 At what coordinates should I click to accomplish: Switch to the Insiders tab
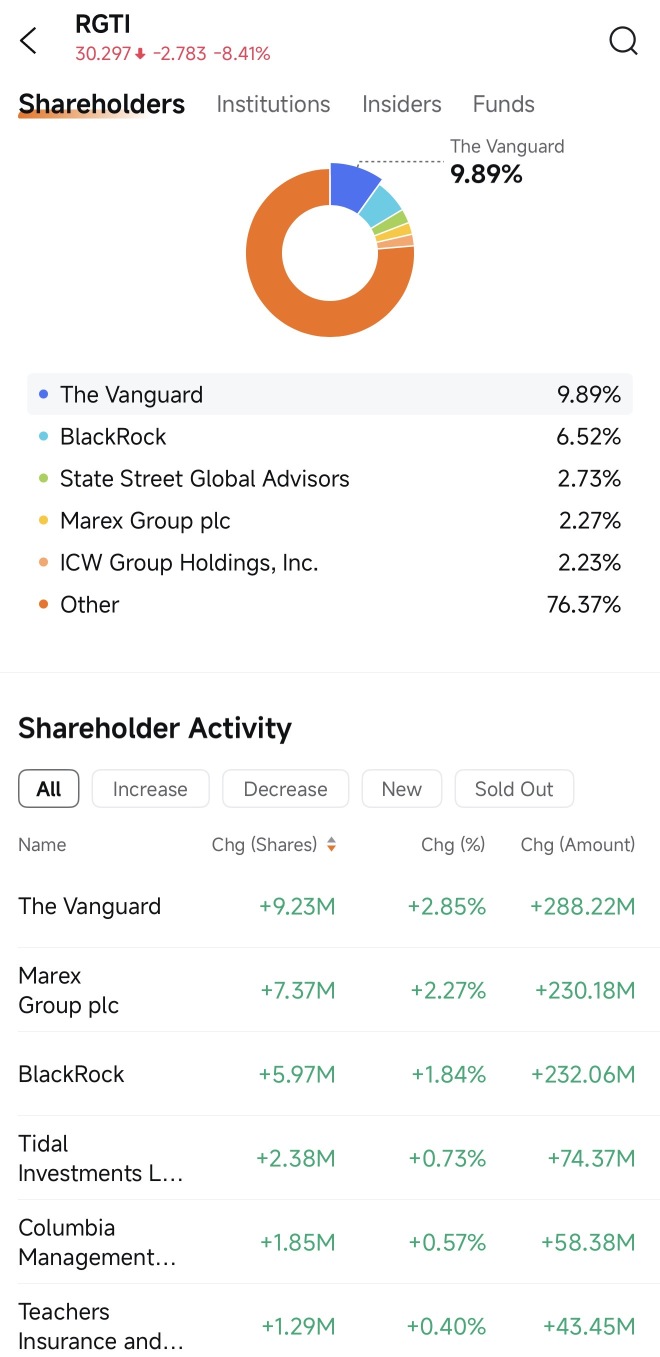click(x=402, y=104)
